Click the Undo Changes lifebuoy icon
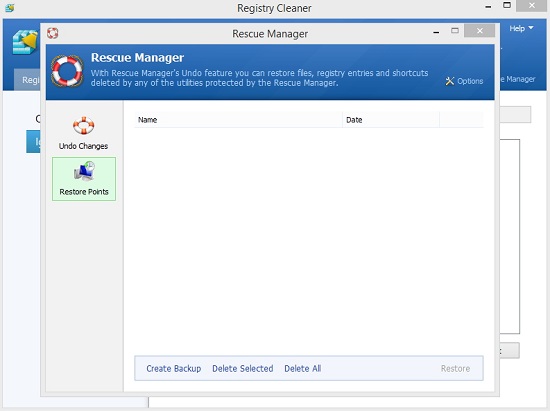550x411 pixels. [x=83, y=125]
